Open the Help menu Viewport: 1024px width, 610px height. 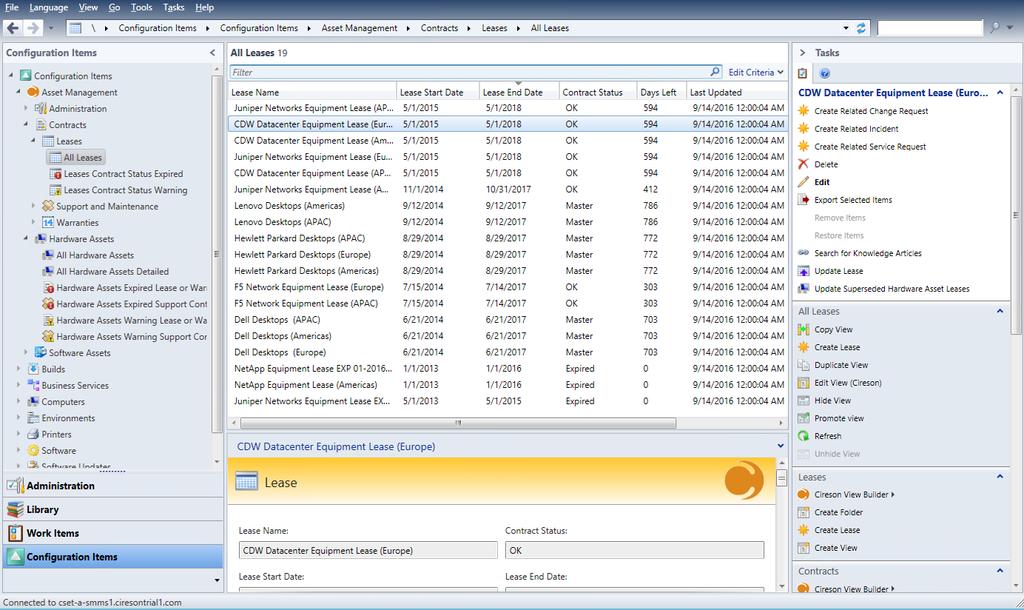click(x=204, y=7)
